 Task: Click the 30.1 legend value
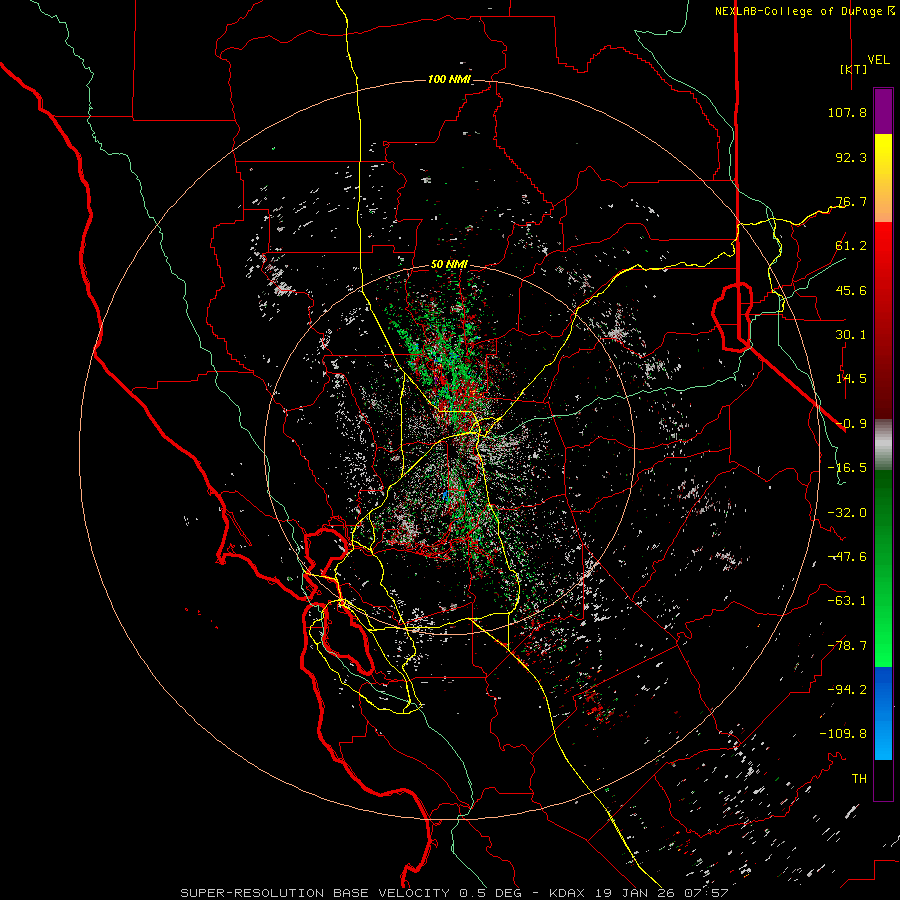[851, 335]
